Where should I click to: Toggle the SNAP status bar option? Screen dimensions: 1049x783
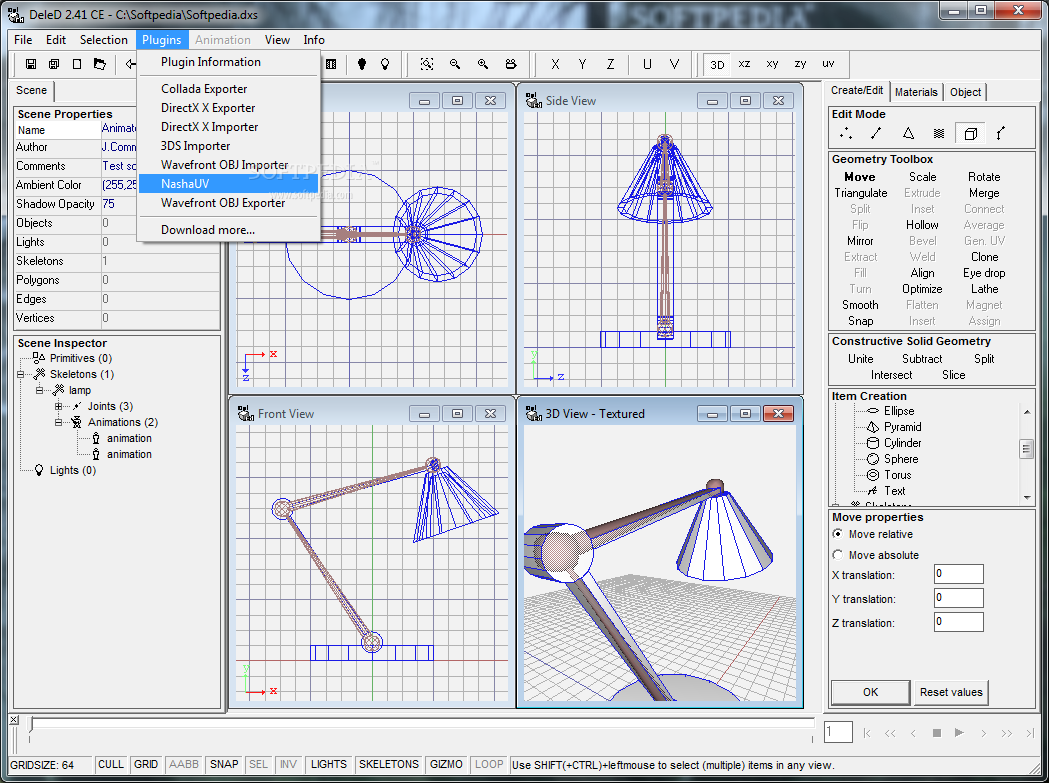click(224, 764)
